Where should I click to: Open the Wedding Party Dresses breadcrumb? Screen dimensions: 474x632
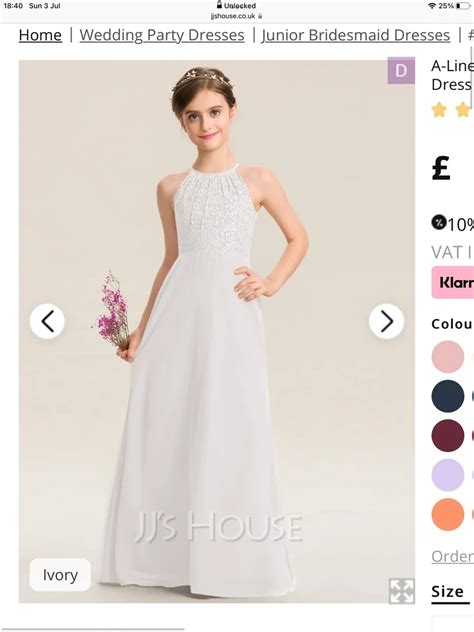[x=162, y=35]
